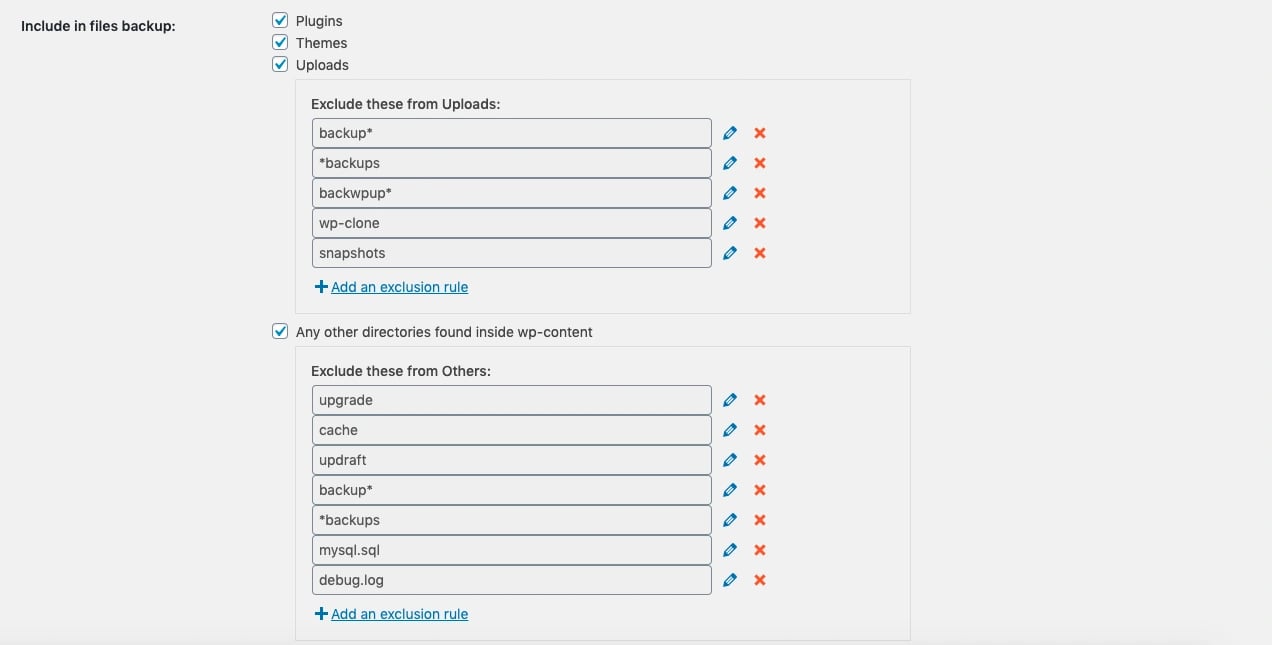
Task: Select the upgrade exclusion input field
Action: (x=511, y=400)
